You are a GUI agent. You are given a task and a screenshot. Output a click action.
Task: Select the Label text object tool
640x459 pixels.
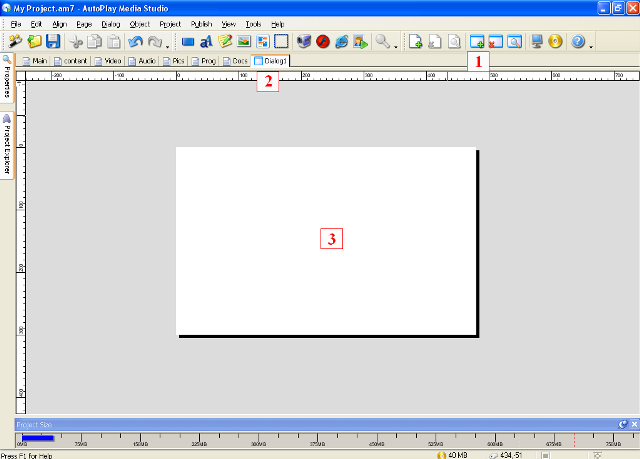206,42
